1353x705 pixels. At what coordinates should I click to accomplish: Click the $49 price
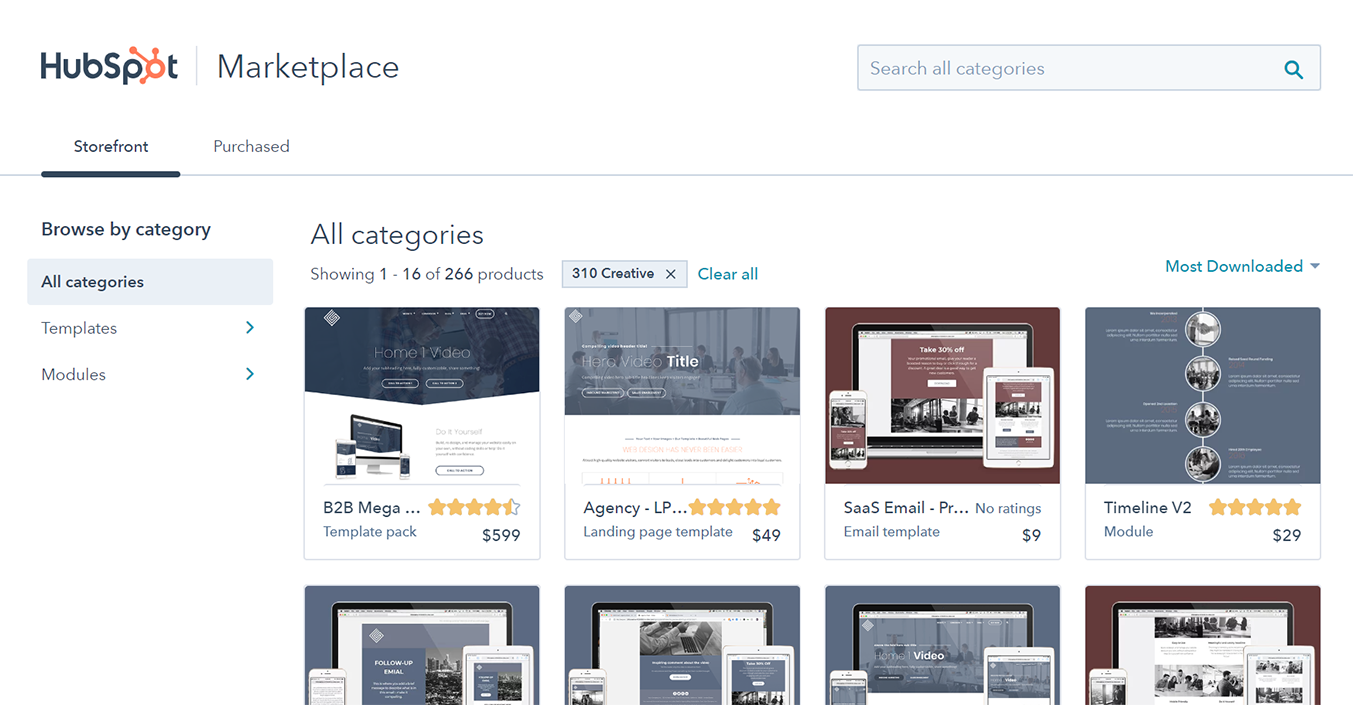[x=766, y=535]
